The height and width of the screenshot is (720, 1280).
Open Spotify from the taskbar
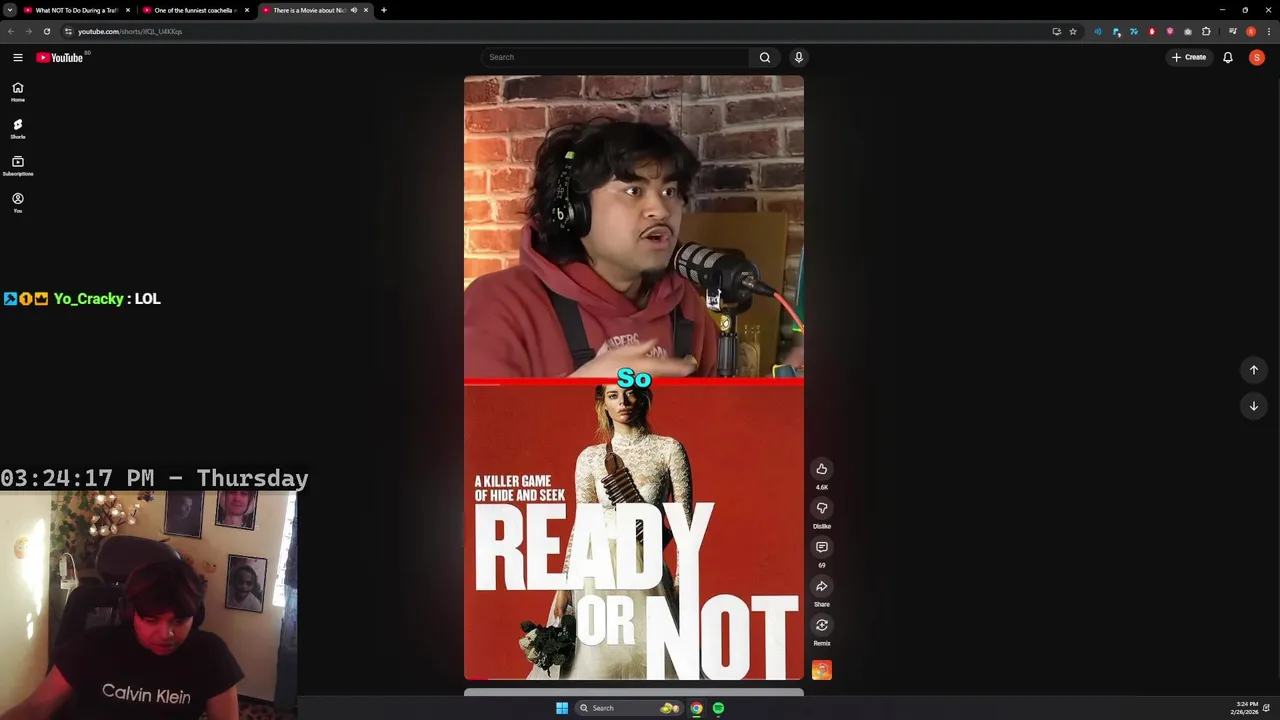tap(718, 708)
